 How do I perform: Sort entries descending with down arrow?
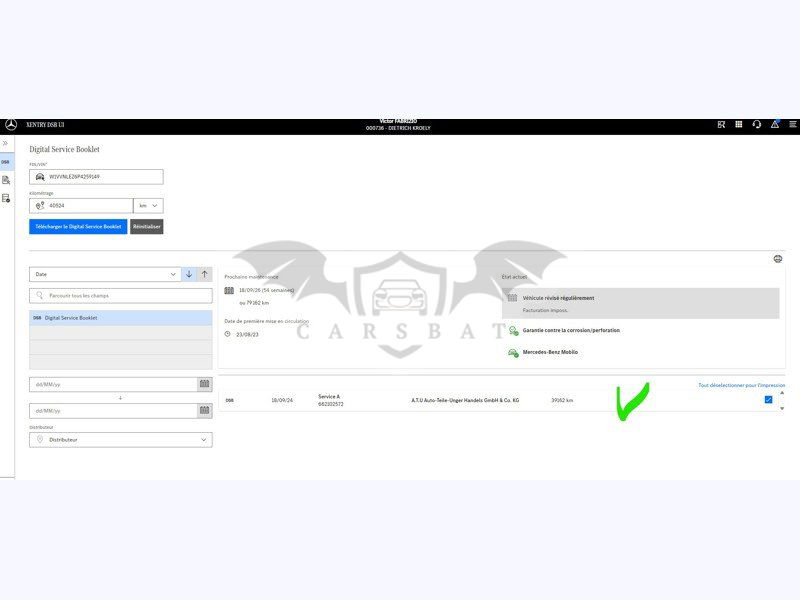[x=189, y=274]
